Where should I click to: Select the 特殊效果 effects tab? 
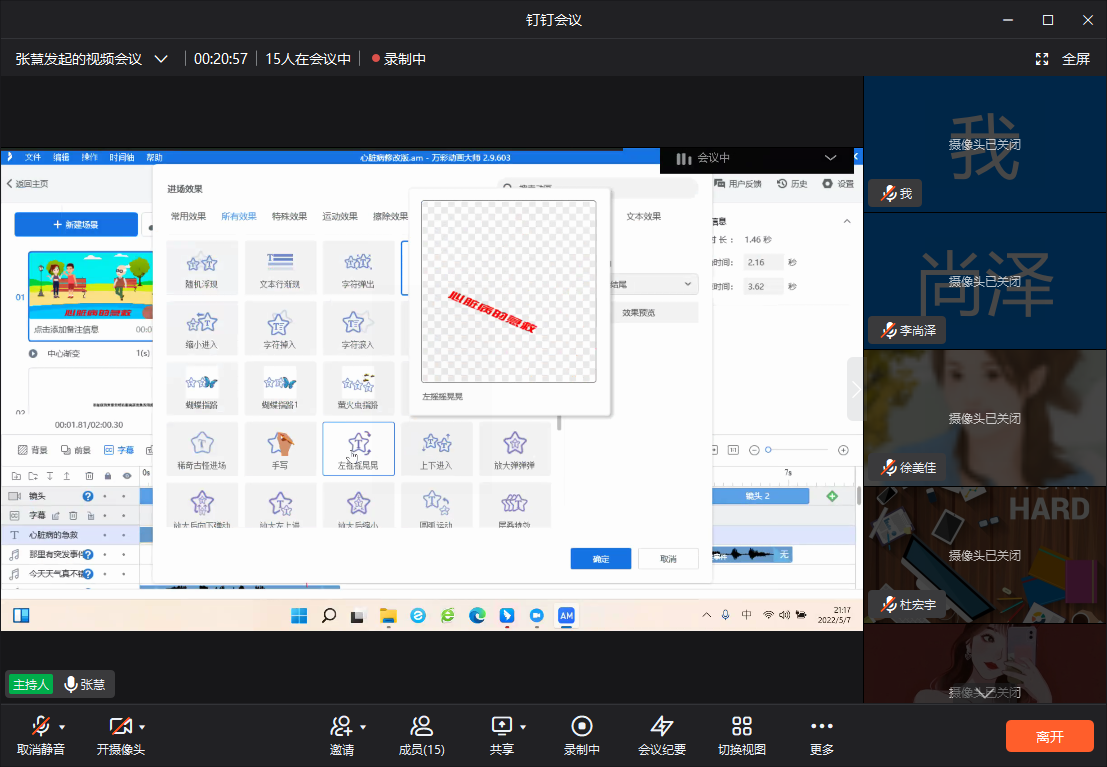pyautogui.click(x=289, y=216)
